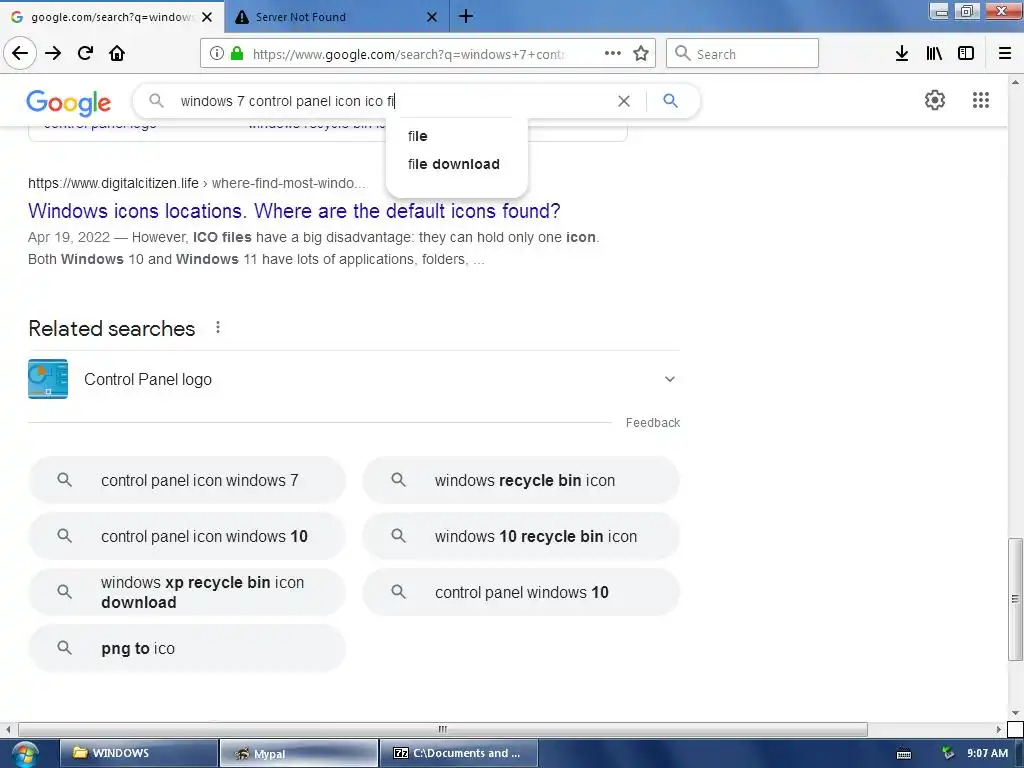Click the Control Panel logo thumbnail
This screenshot has width=1024, height=768.
(x=48, y=379)
